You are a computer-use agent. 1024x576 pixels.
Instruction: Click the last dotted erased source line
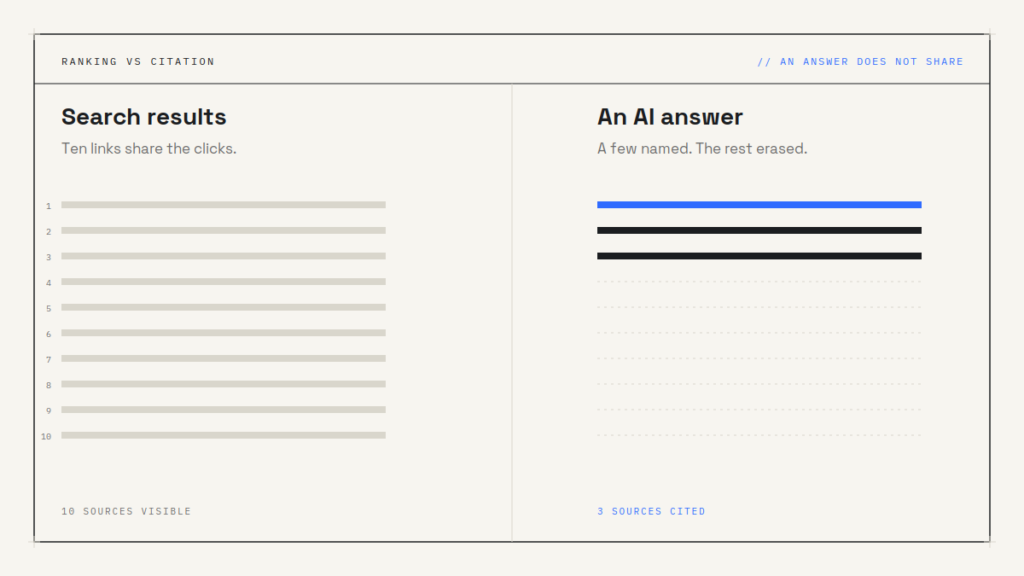(x=759, y=435)
